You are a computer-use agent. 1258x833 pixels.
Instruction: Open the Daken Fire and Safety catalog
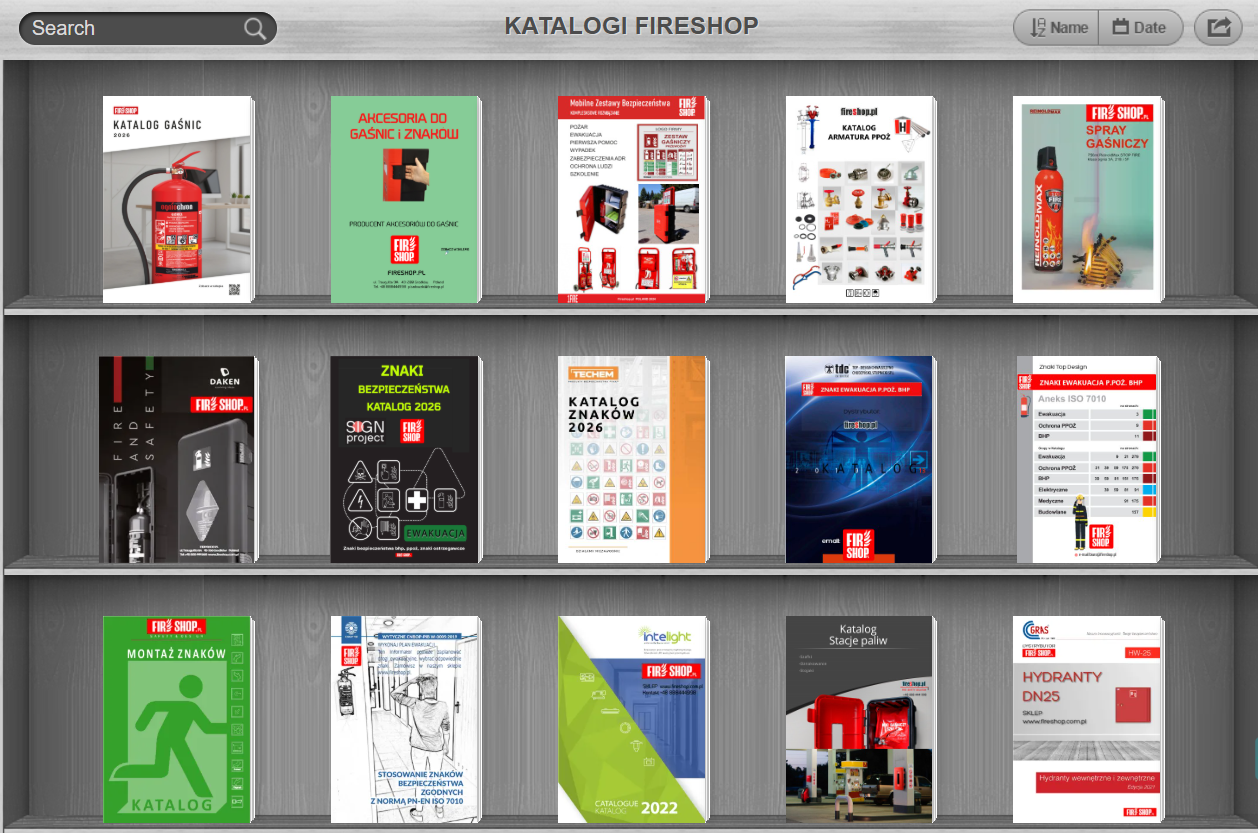[177, 458]
